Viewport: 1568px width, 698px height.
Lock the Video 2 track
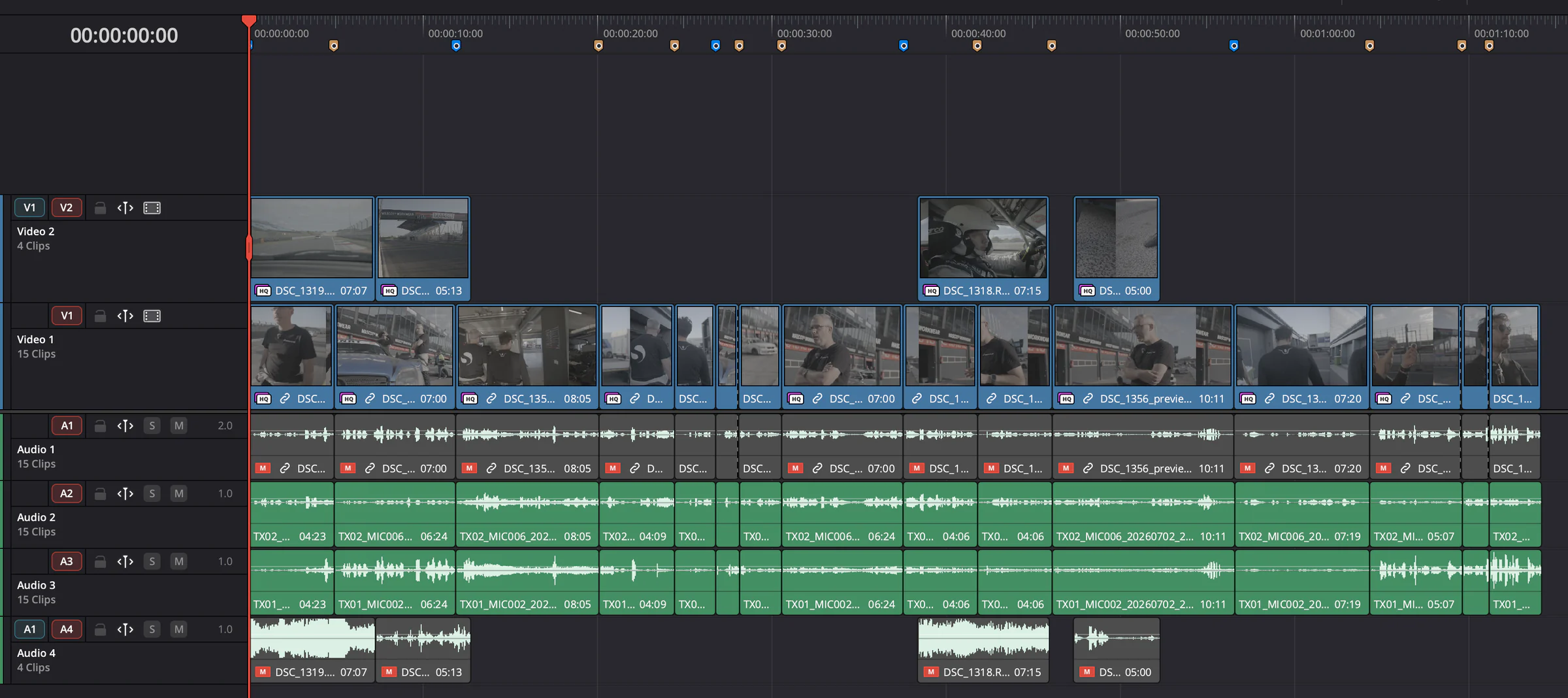[x=100, y=208]
